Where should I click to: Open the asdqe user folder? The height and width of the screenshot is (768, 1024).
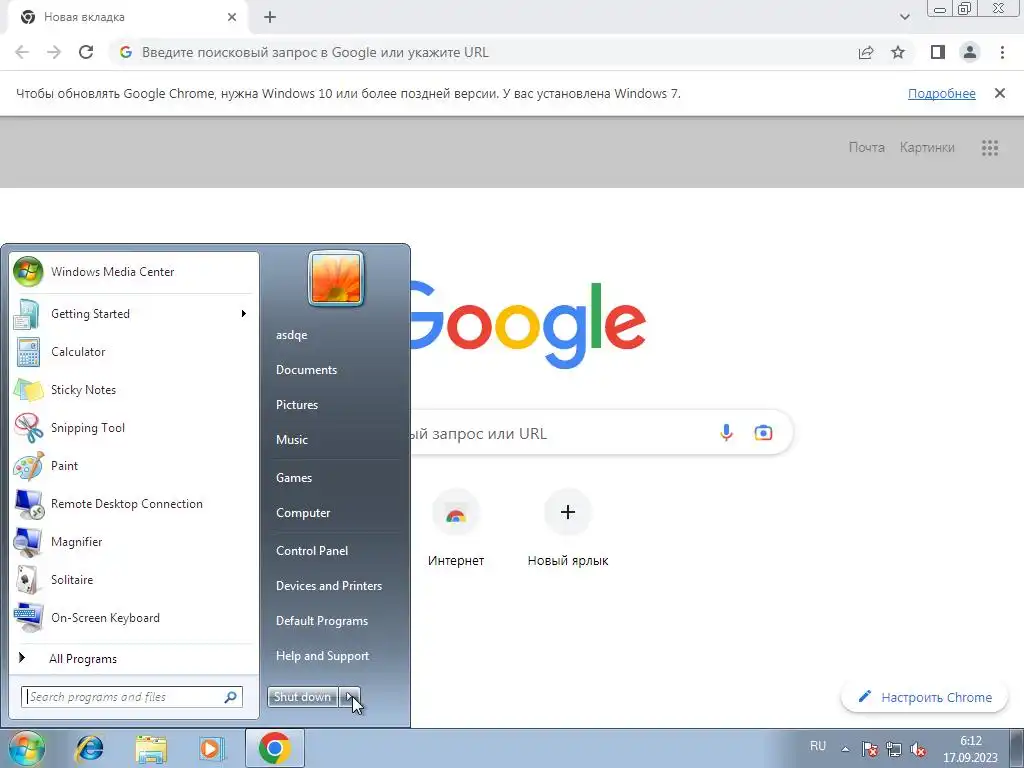336,334
